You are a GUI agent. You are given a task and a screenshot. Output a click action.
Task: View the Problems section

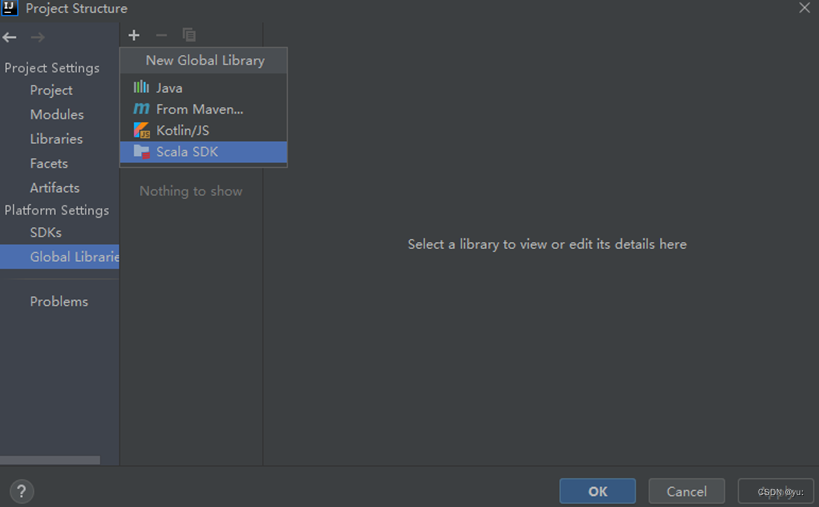(59, 301)
